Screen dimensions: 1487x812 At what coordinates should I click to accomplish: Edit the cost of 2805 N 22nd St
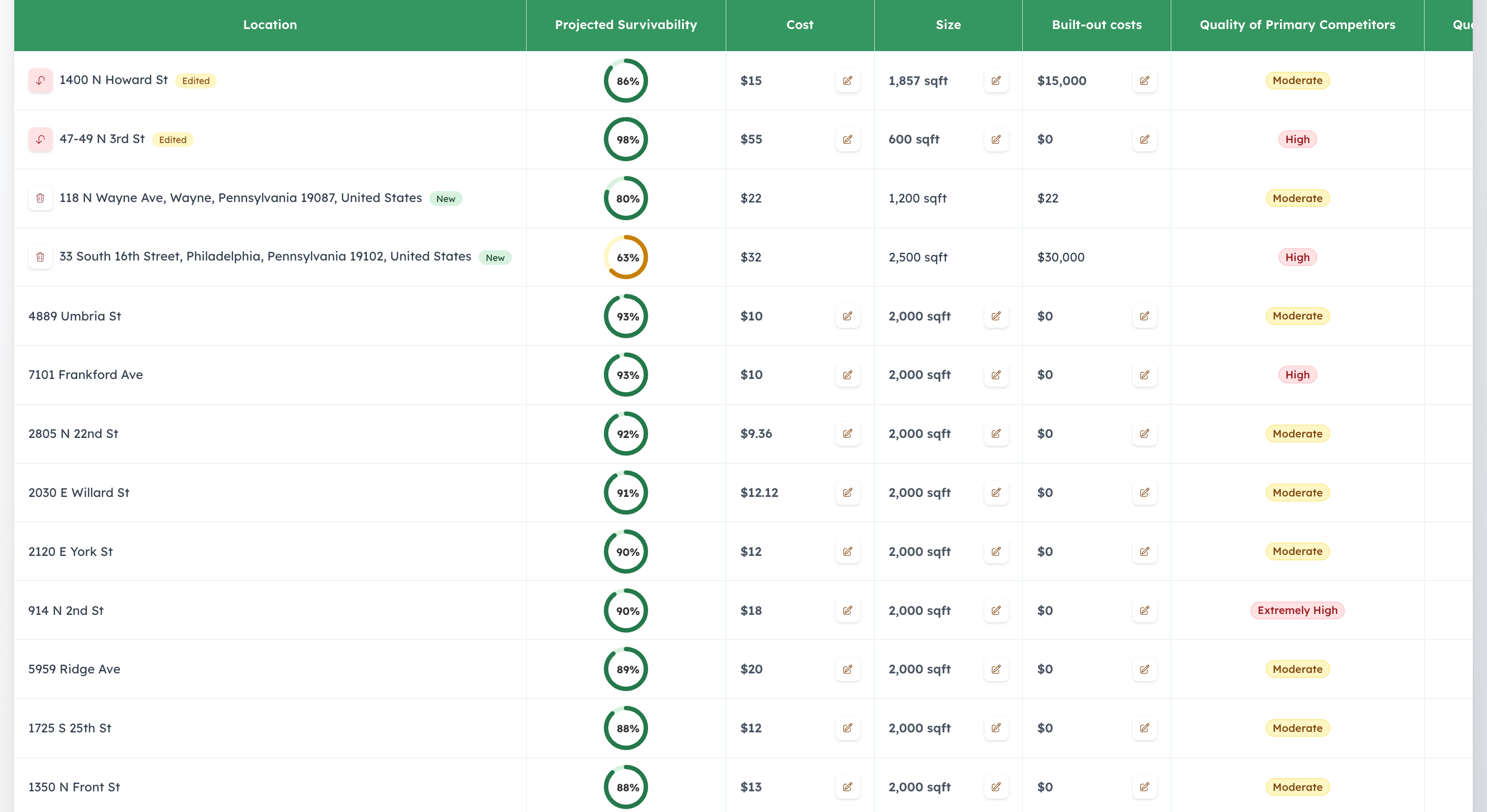[x=847, y=434]
